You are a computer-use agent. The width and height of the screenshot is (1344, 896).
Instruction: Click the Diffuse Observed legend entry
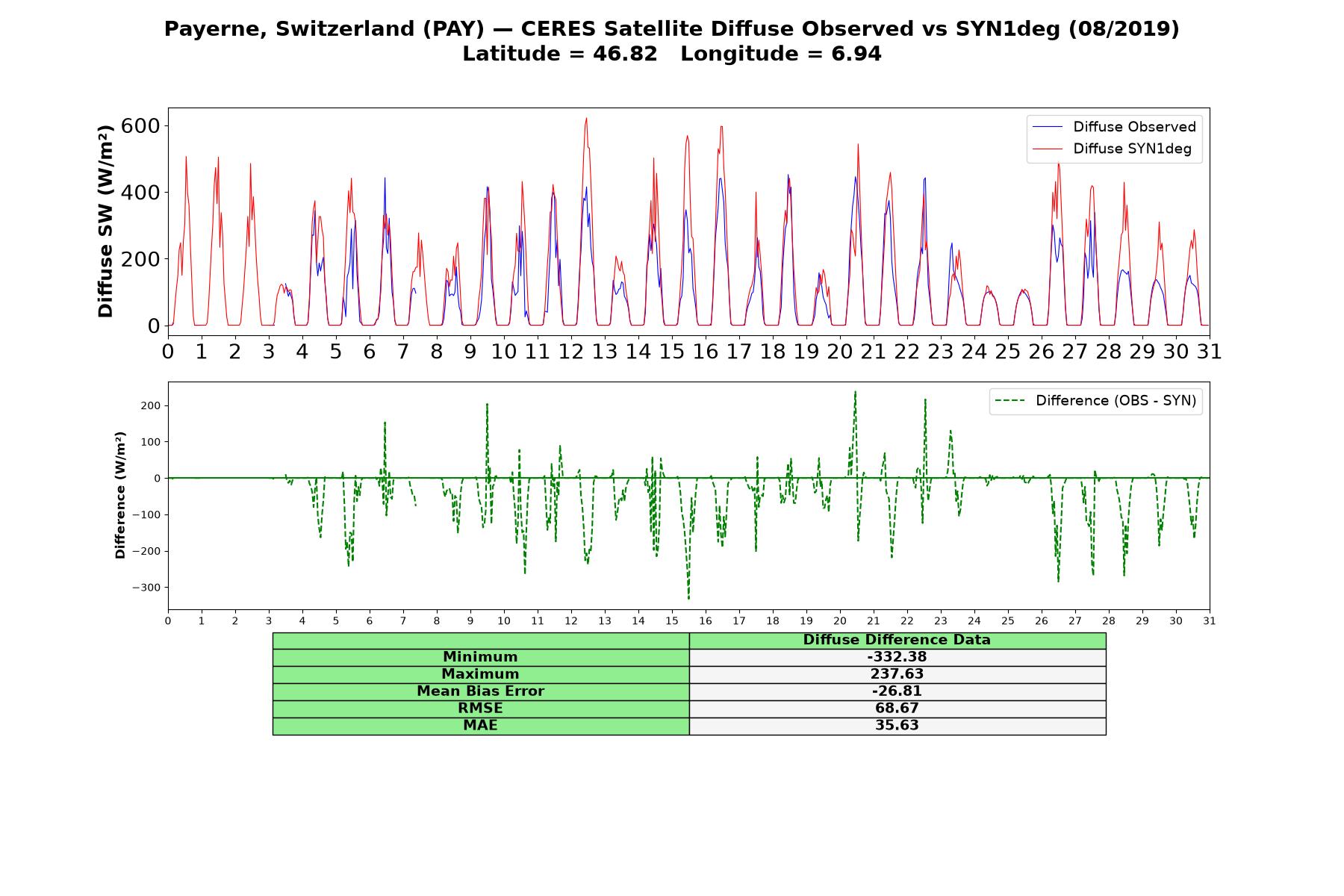pyautogui.click(x=1114, y=127)
